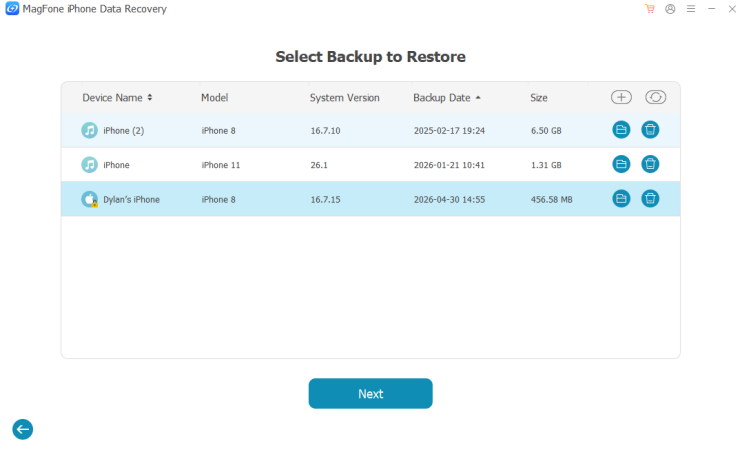Minimize the MagFone window
The height and width of the screenshot is (450, 742).
711,9
